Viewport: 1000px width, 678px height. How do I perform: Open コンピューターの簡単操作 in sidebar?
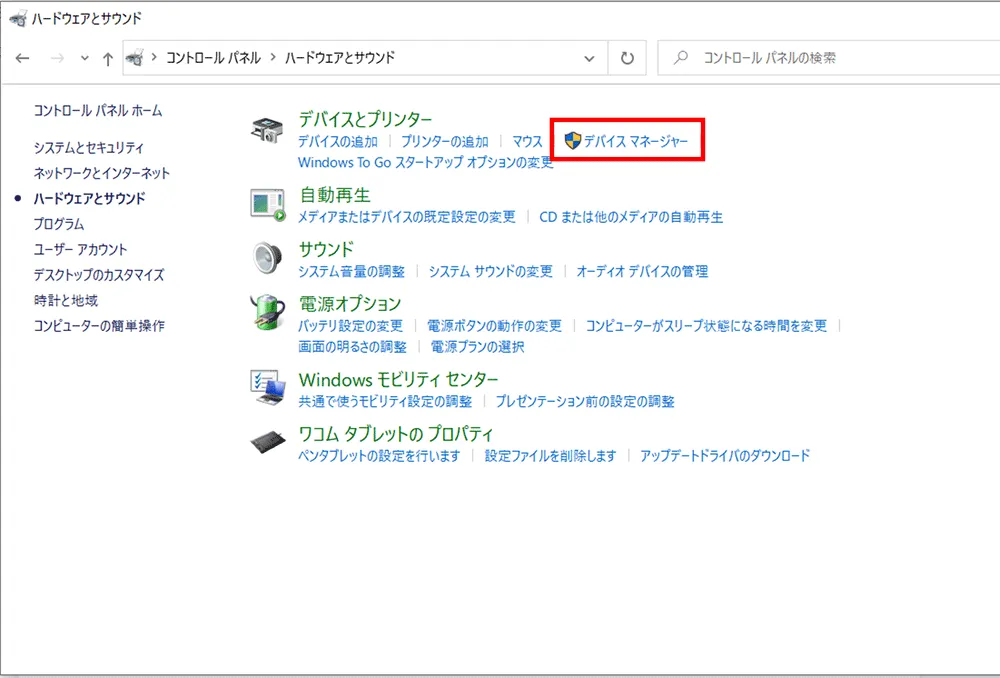pyautogui.click(x=99, y=326)
